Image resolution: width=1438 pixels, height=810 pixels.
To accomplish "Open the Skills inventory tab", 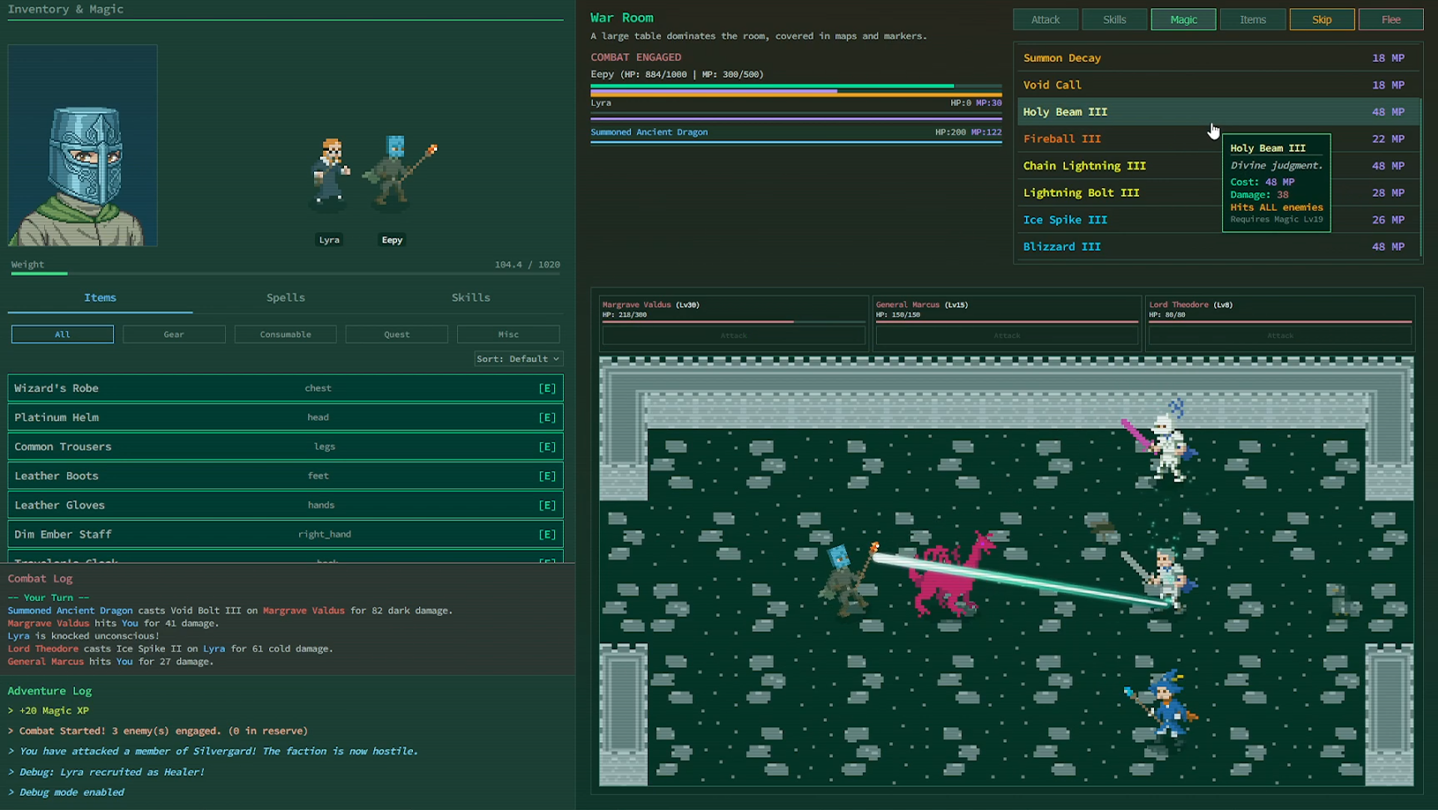I will click(470, 297).
